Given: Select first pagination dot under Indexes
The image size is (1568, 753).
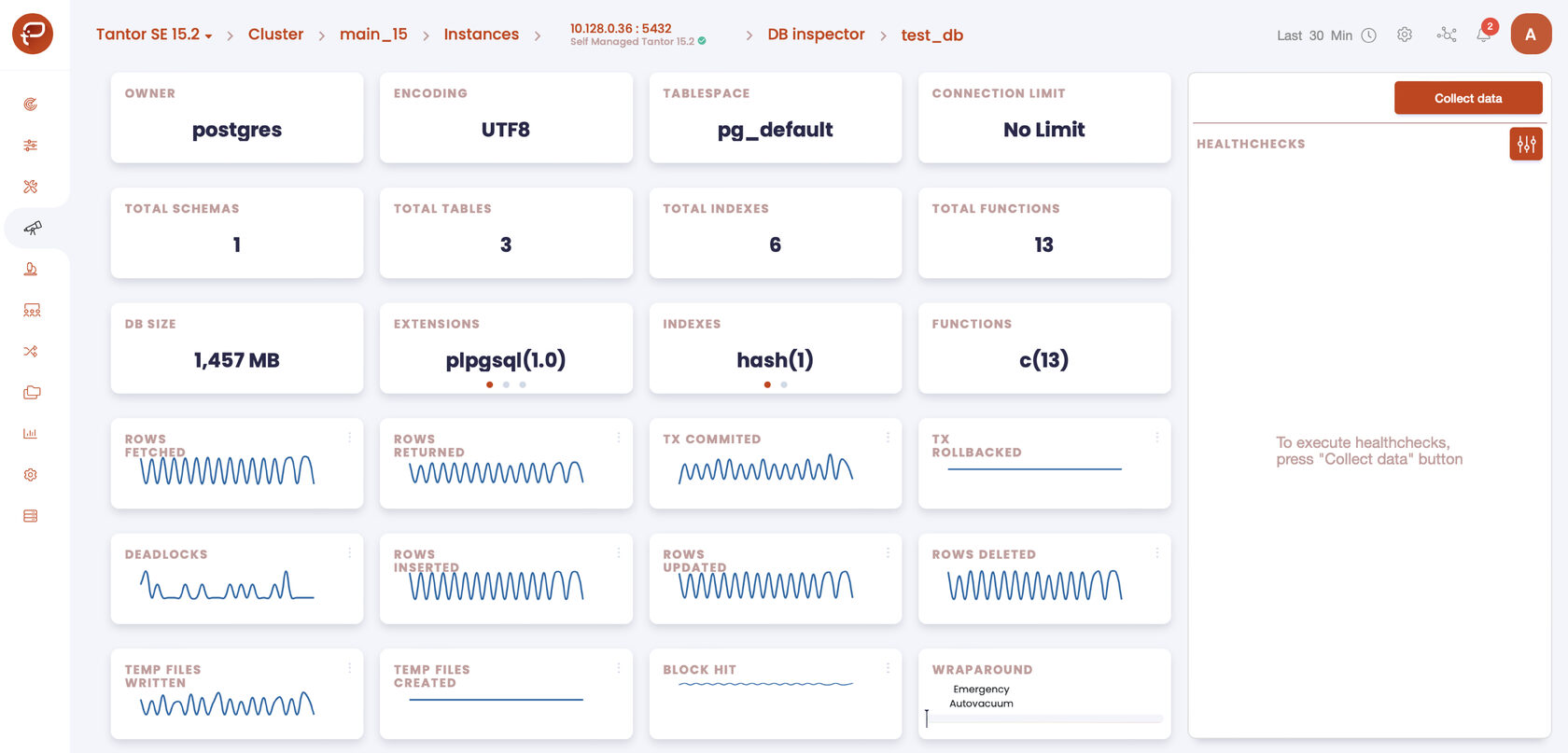Looking at the screenshot, I should [x=767, y=384].
